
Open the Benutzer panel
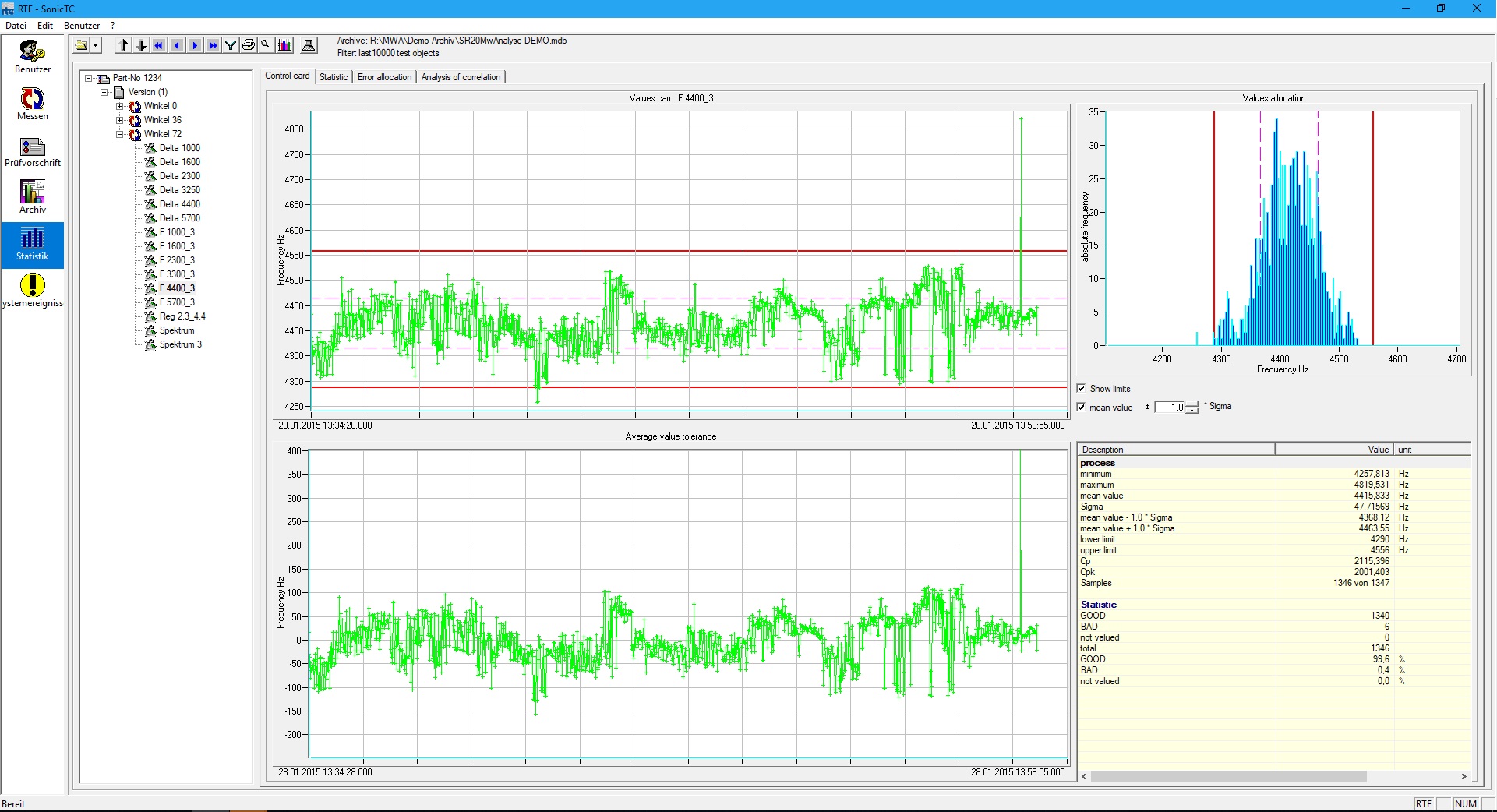[32, 56]
